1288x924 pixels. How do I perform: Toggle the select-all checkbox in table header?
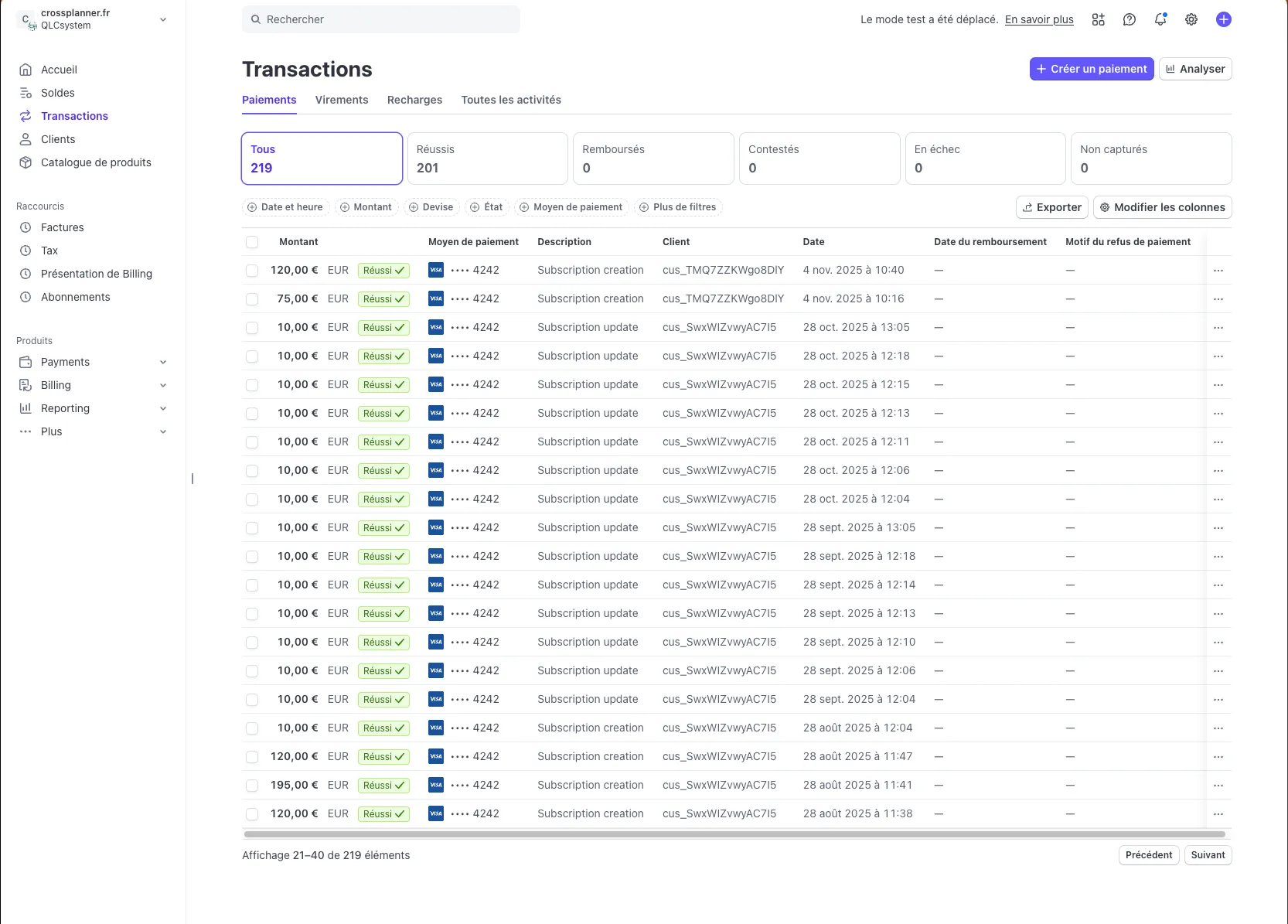point(252,242)
